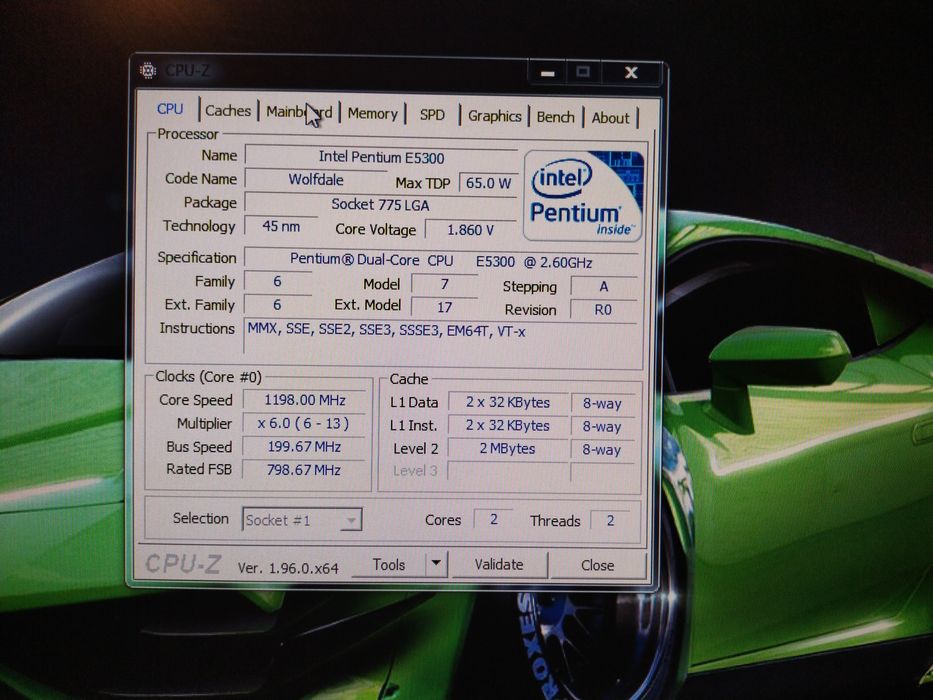Screen dimensions: 933x700
Task: Click the Core Voltage value 1.860 V
Action: (470, 230)
